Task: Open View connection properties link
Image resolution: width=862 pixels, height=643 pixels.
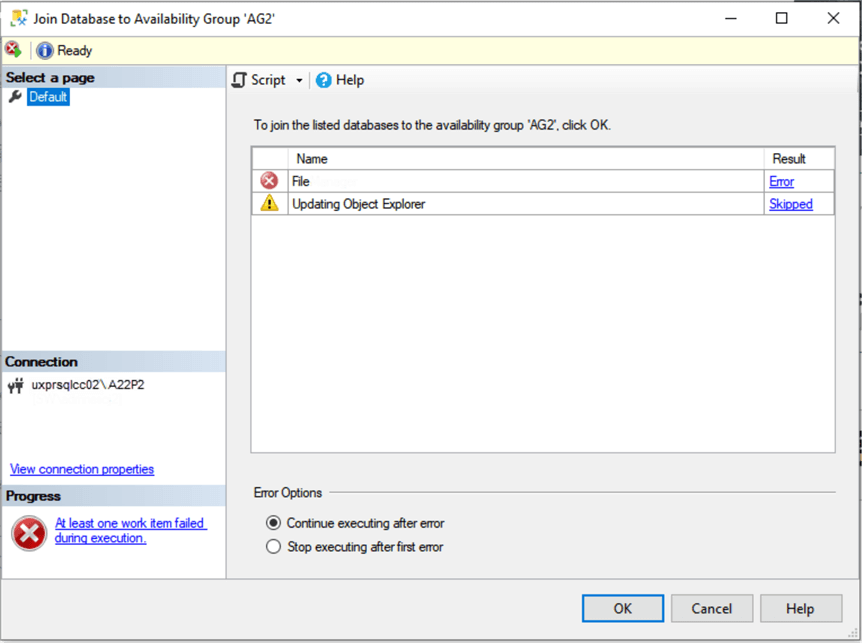Action: (x=82, y=469)
